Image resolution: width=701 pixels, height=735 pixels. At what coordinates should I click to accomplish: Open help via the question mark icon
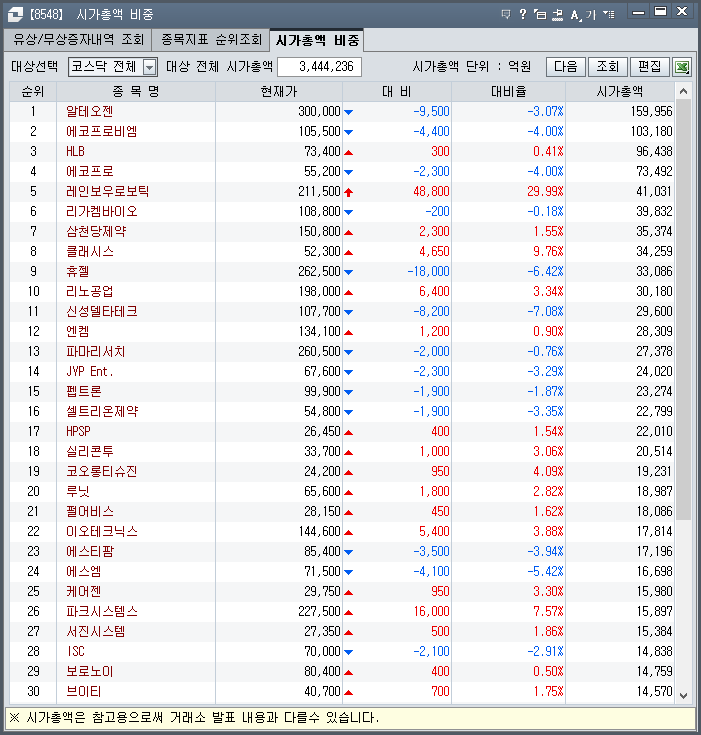pyautogui.click(x=523, y=14)
